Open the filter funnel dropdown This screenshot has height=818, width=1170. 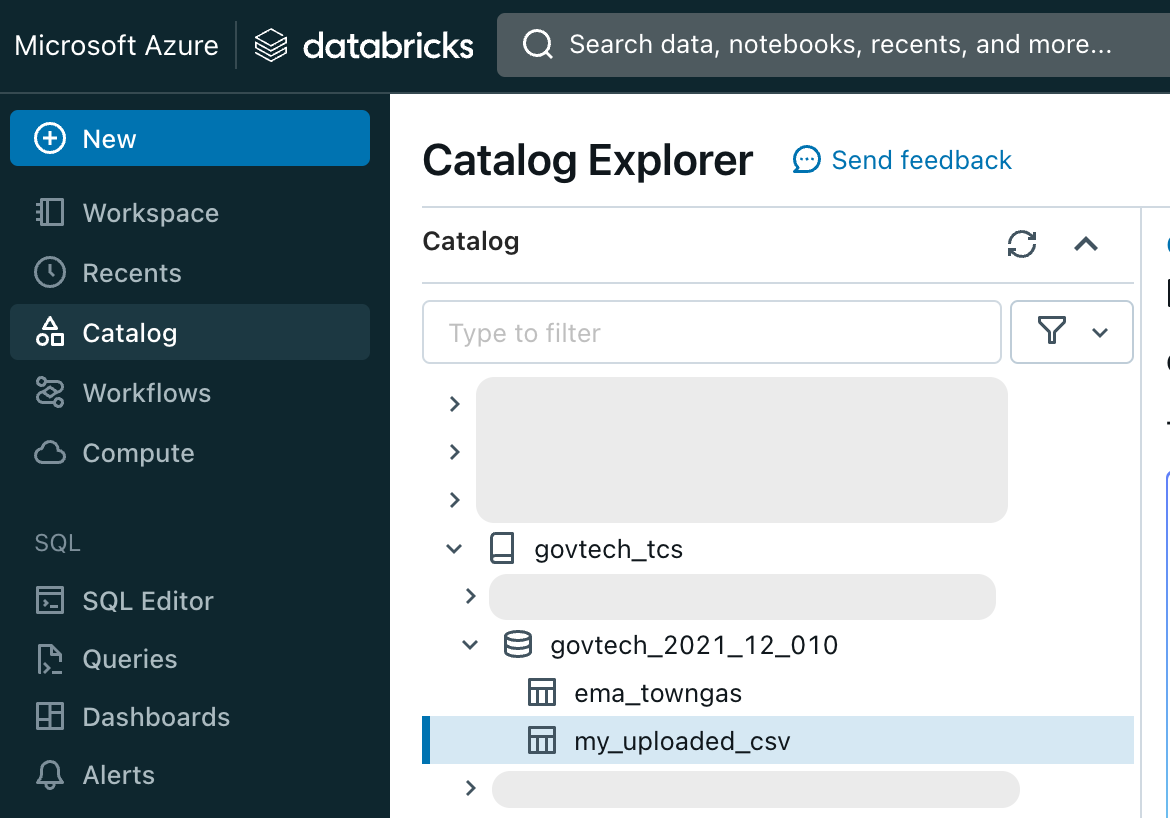(1072, 332)
